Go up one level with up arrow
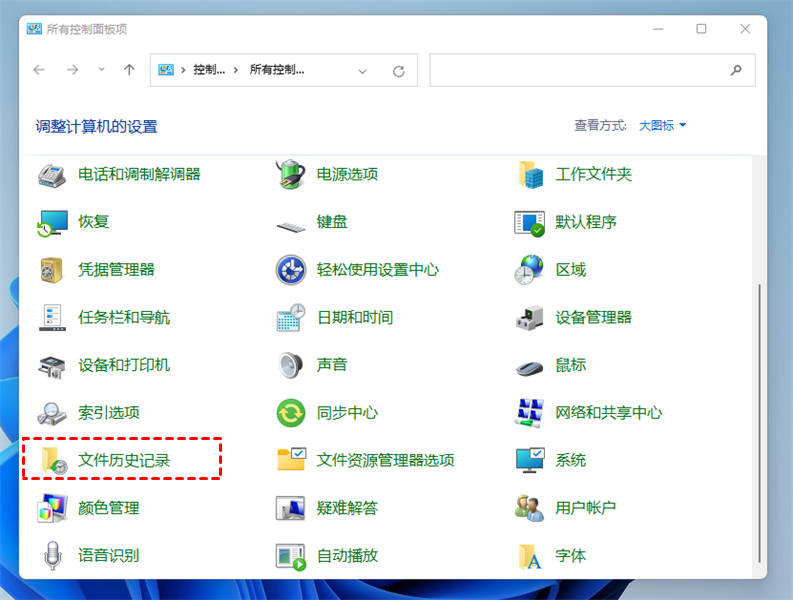 click(129, 69)
